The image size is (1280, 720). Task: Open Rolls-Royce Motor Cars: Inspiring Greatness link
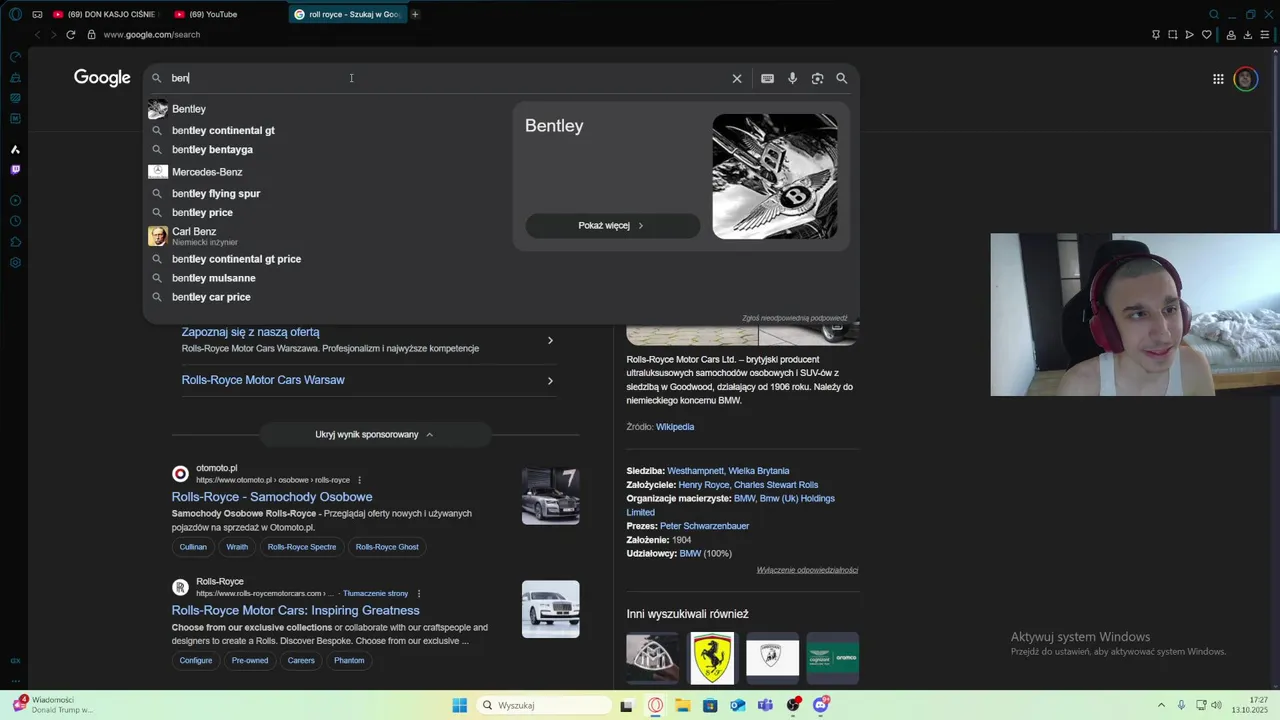point(295,610)
